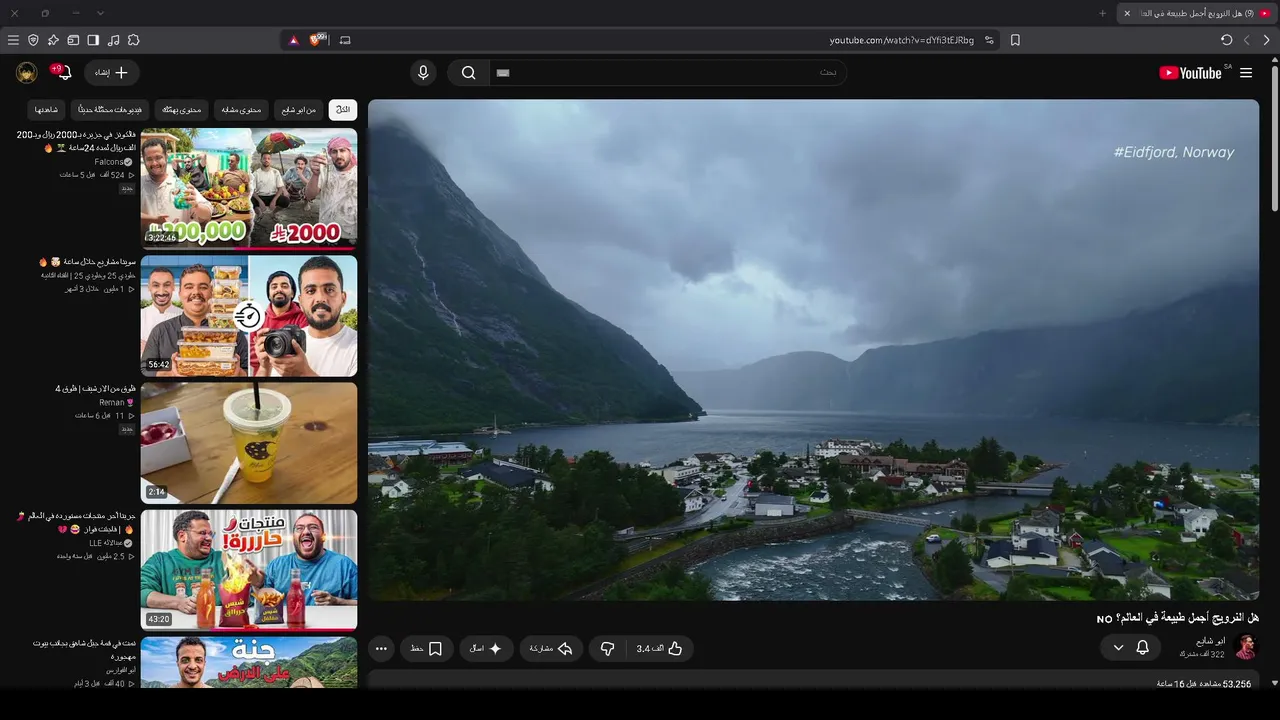Click the youtube.com address bar URL
This screenshot has width=1280, height=720.
click(x=901, y=40)
